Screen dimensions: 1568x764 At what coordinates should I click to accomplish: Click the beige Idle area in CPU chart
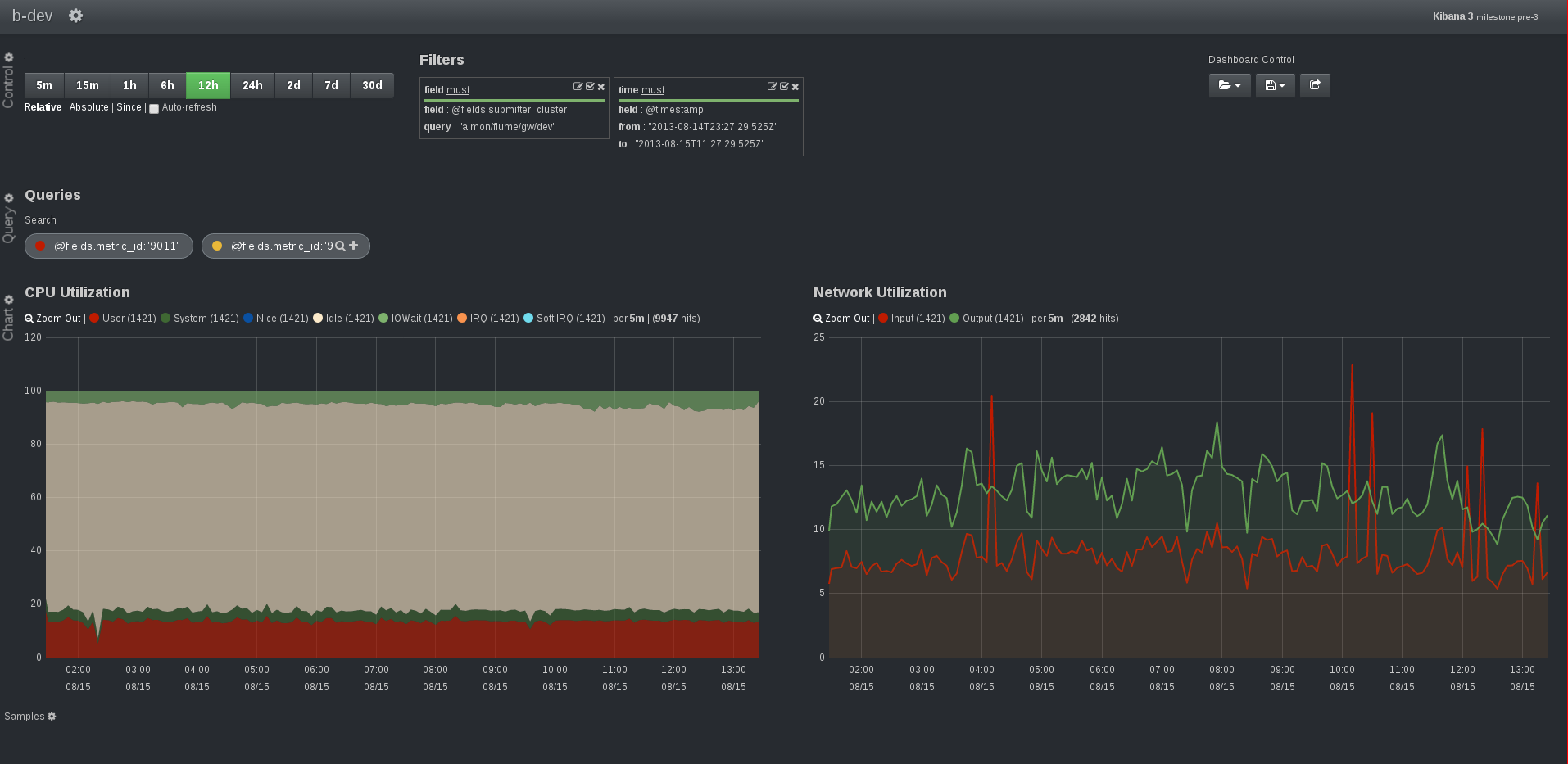pos(401,508)
